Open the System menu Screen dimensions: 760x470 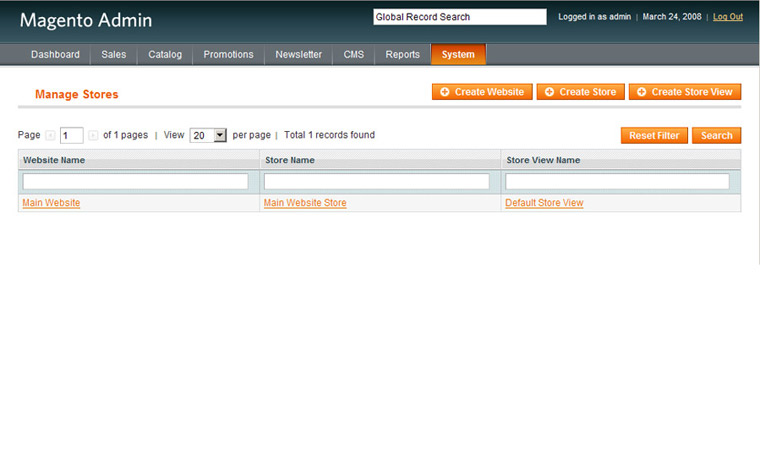coord(458,54)
